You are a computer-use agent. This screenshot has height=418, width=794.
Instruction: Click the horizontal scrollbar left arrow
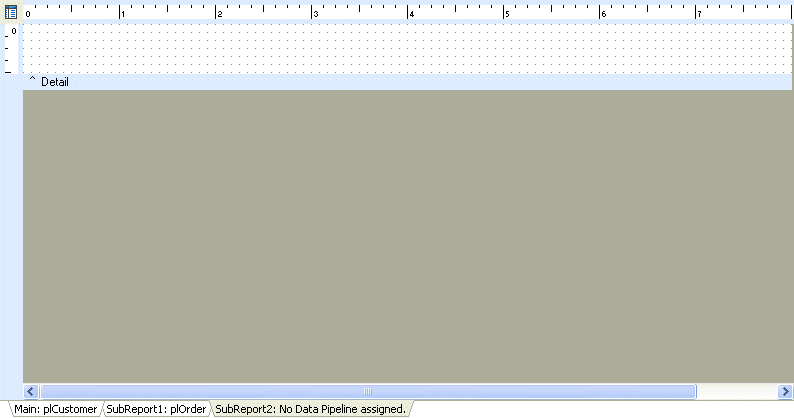(x=31, y=391)
